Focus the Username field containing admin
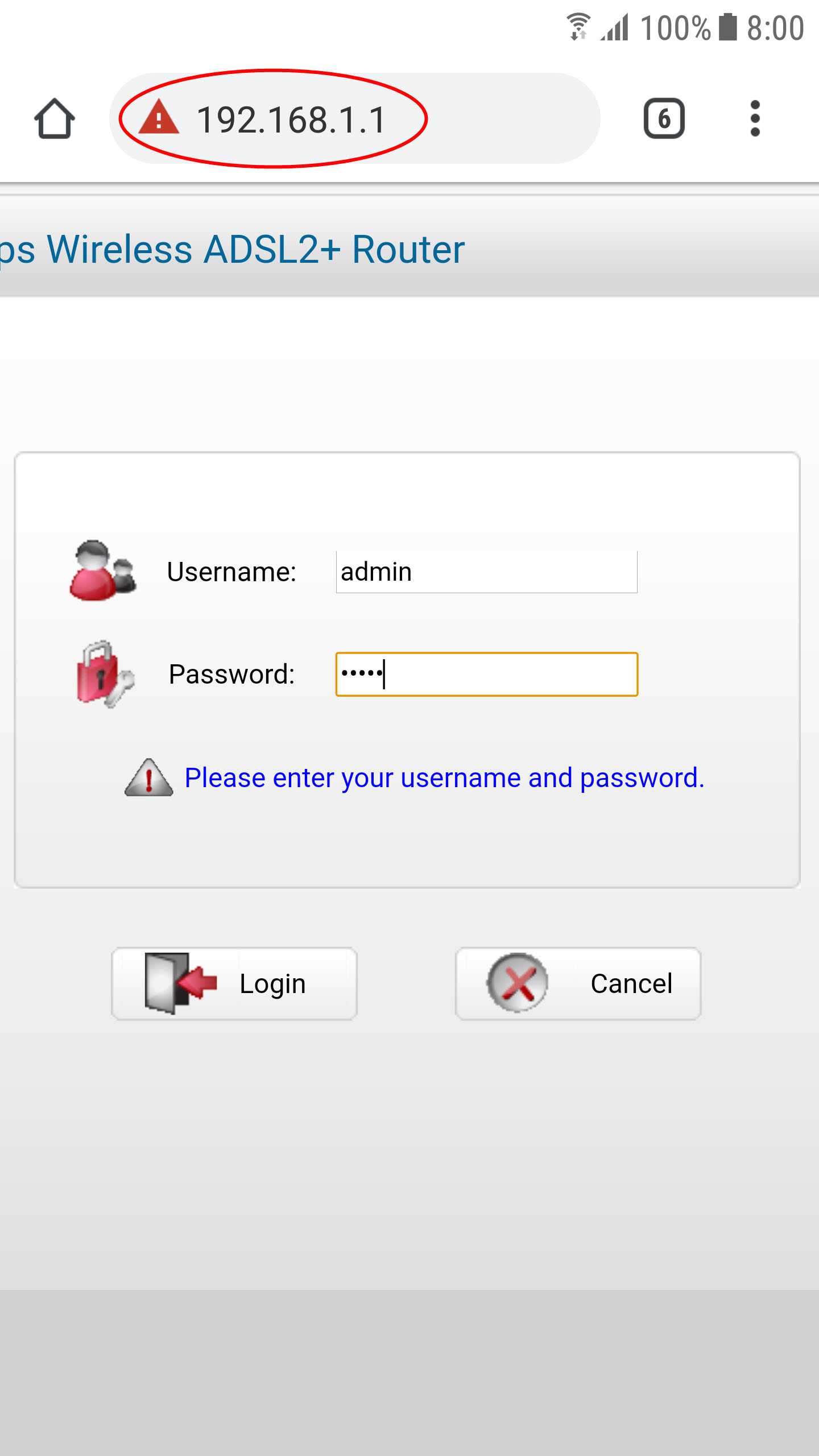Viewport: 819px width, 1456px height. click(x=487, y=572)
